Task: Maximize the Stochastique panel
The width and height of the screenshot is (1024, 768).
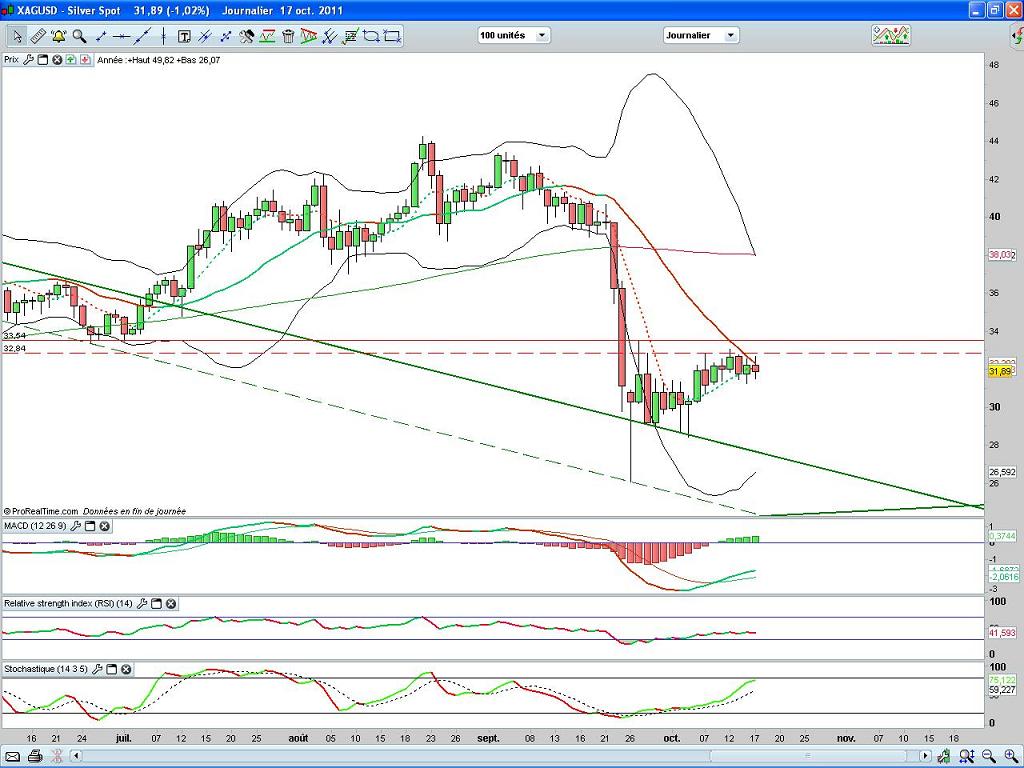Action: click(111, 669)
